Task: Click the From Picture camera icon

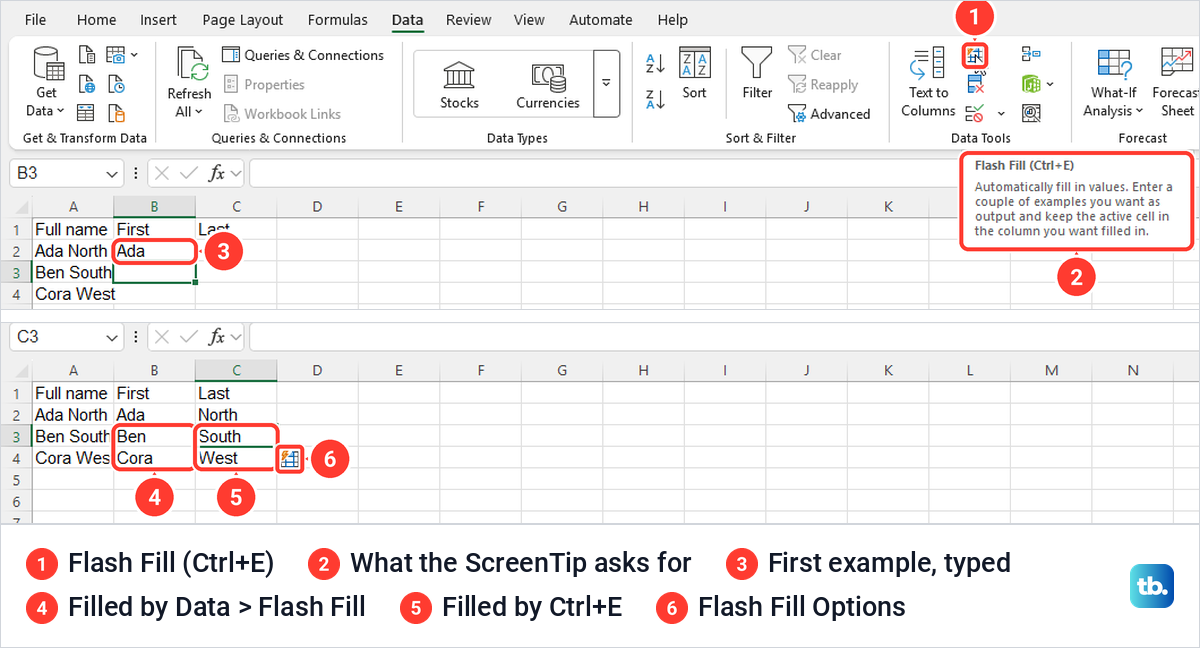Action: (116, 55)
